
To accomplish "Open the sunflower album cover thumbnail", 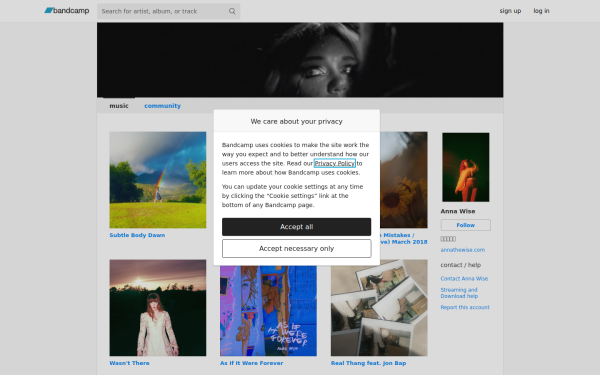I will 404,180.
